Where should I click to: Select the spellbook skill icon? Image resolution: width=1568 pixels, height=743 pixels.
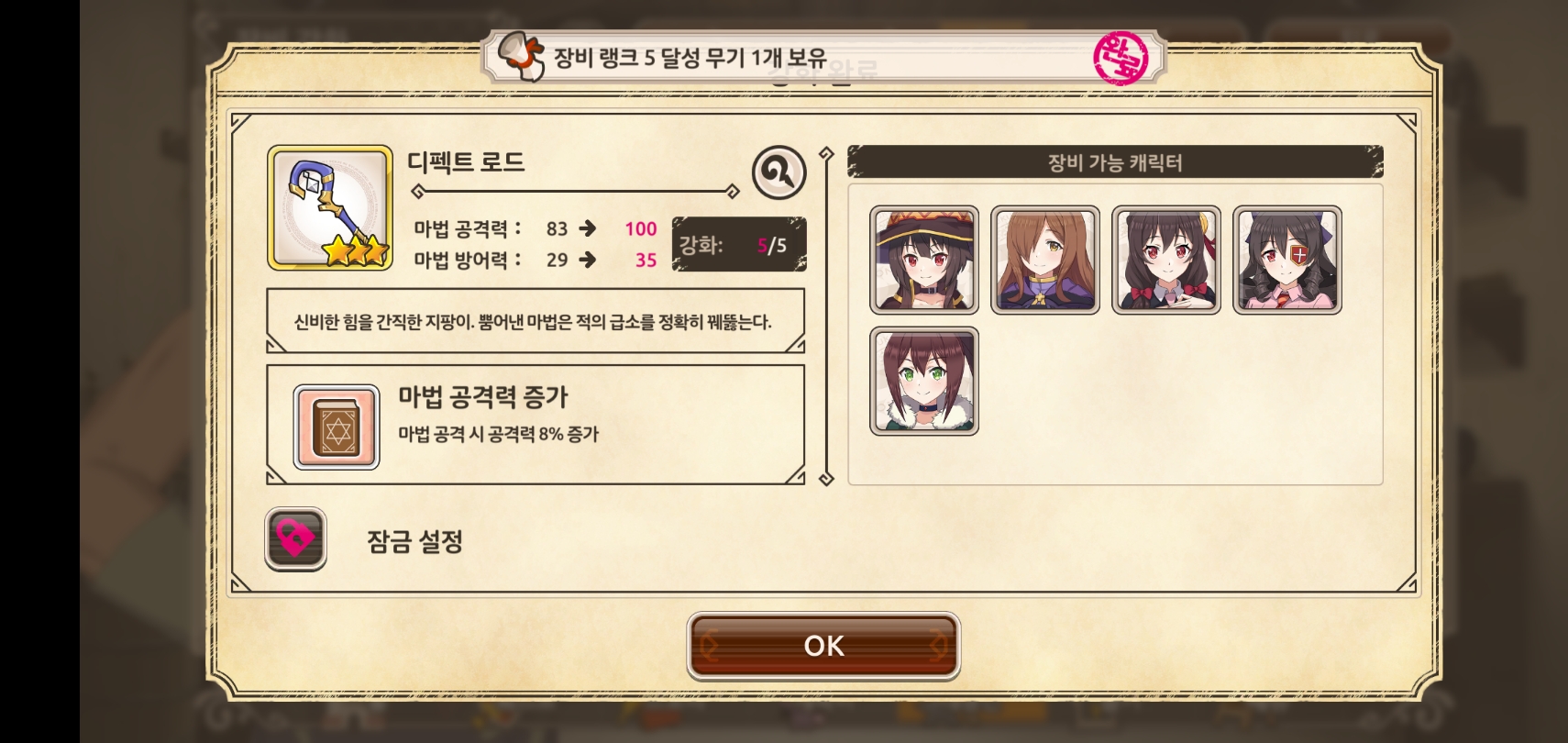(x=337, y=427)
